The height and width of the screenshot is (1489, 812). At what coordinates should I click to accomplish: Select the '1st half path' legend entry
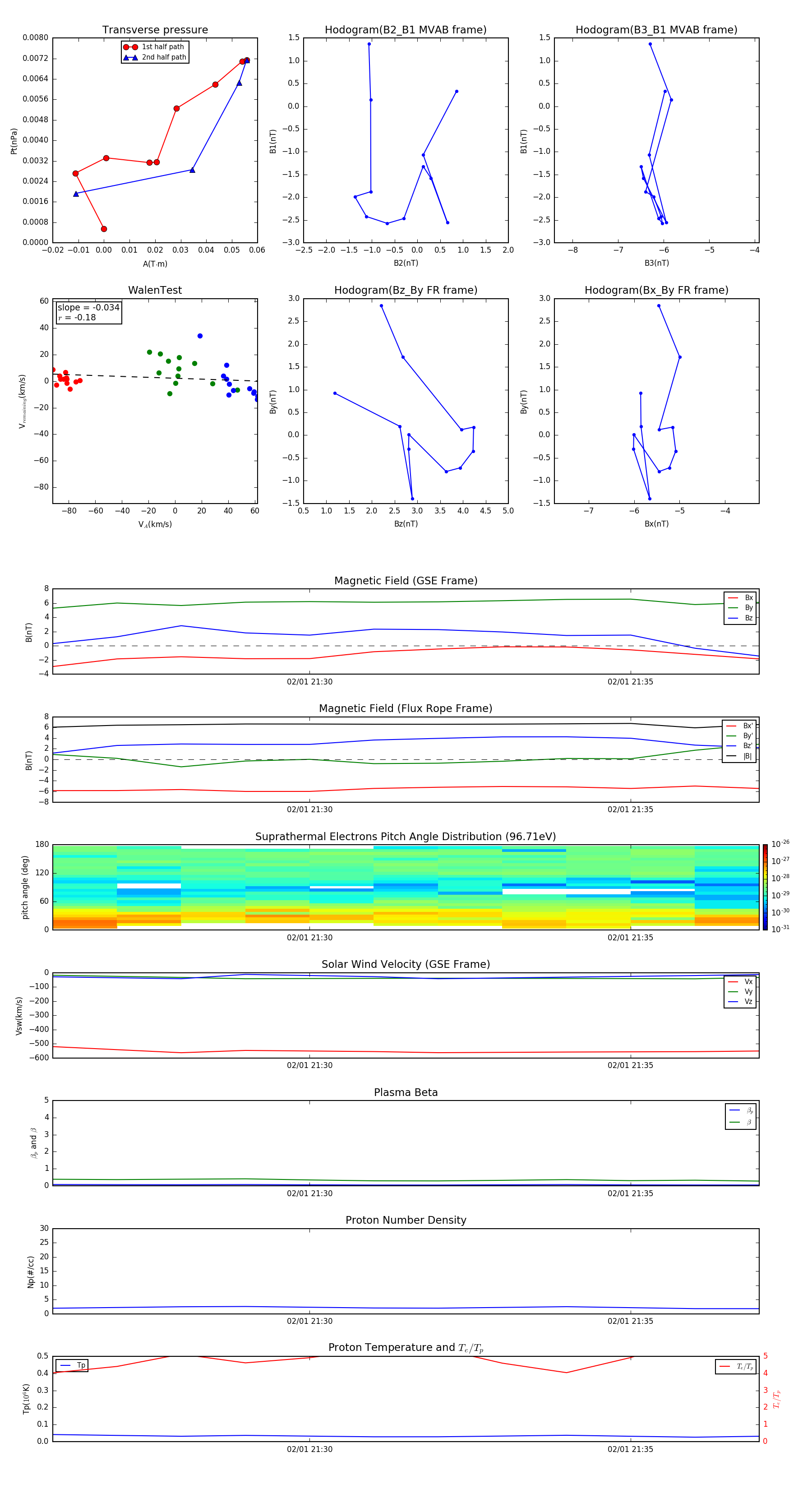[154, 47]
